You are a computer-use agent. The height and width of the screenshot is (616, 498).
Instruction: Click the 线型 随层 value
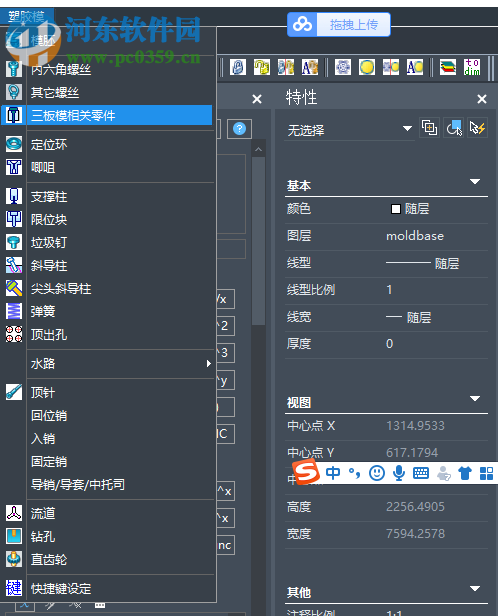423,263
